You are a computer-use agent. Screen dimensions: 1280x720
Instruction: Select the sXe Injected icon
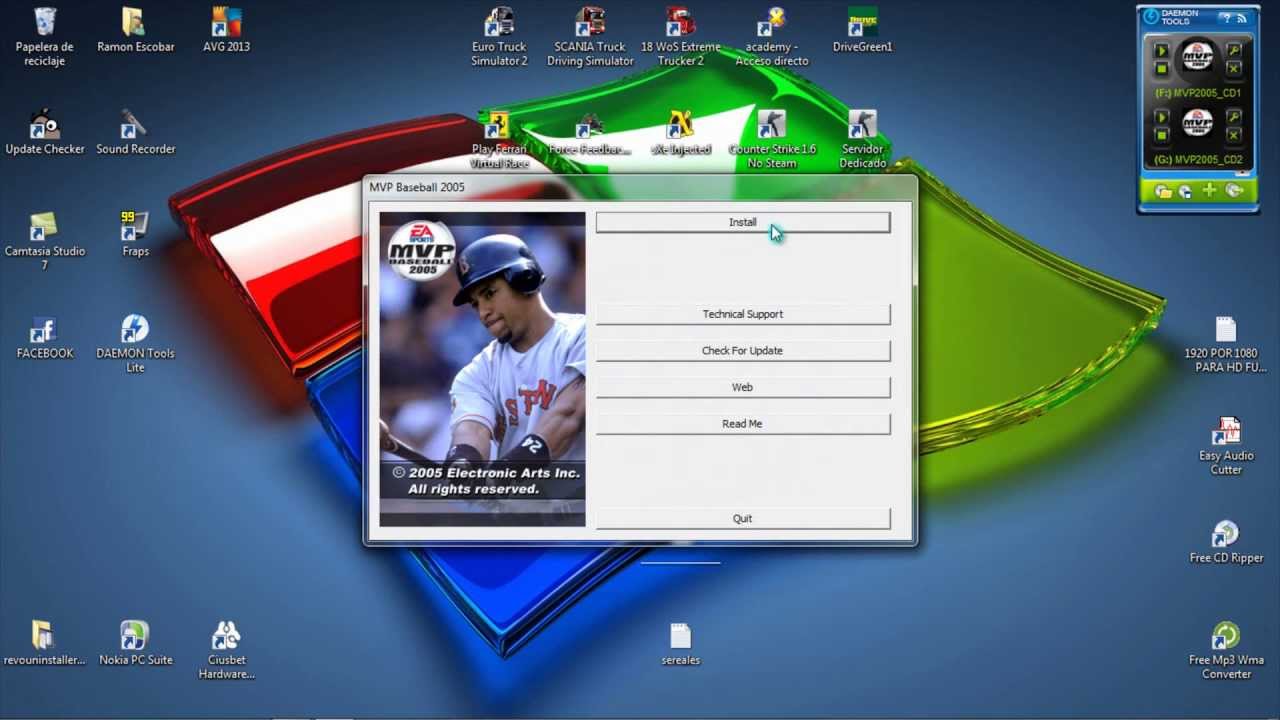[680, 132]
